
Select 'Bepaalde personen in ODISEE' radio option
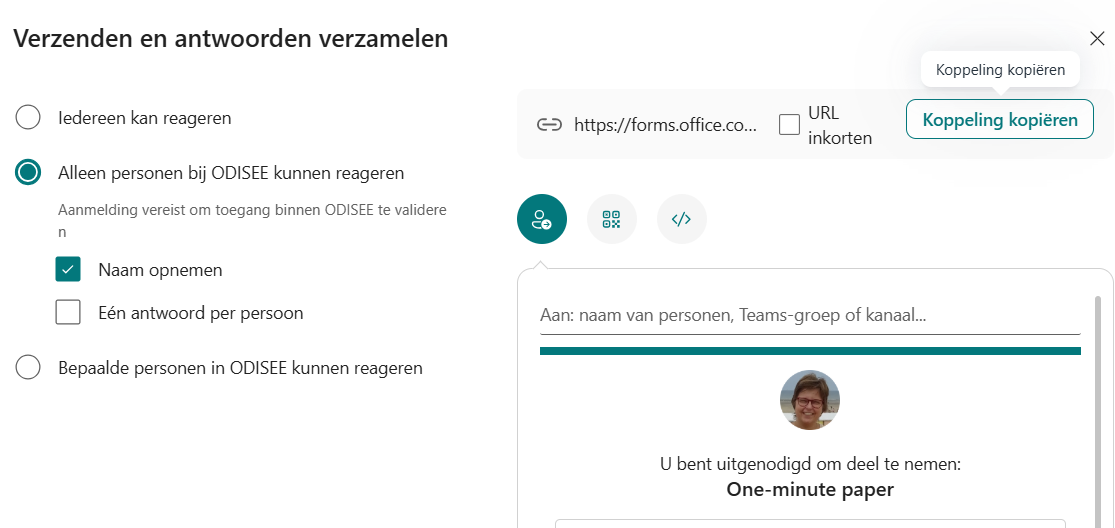pyautogui.click(x=28, y=368)
